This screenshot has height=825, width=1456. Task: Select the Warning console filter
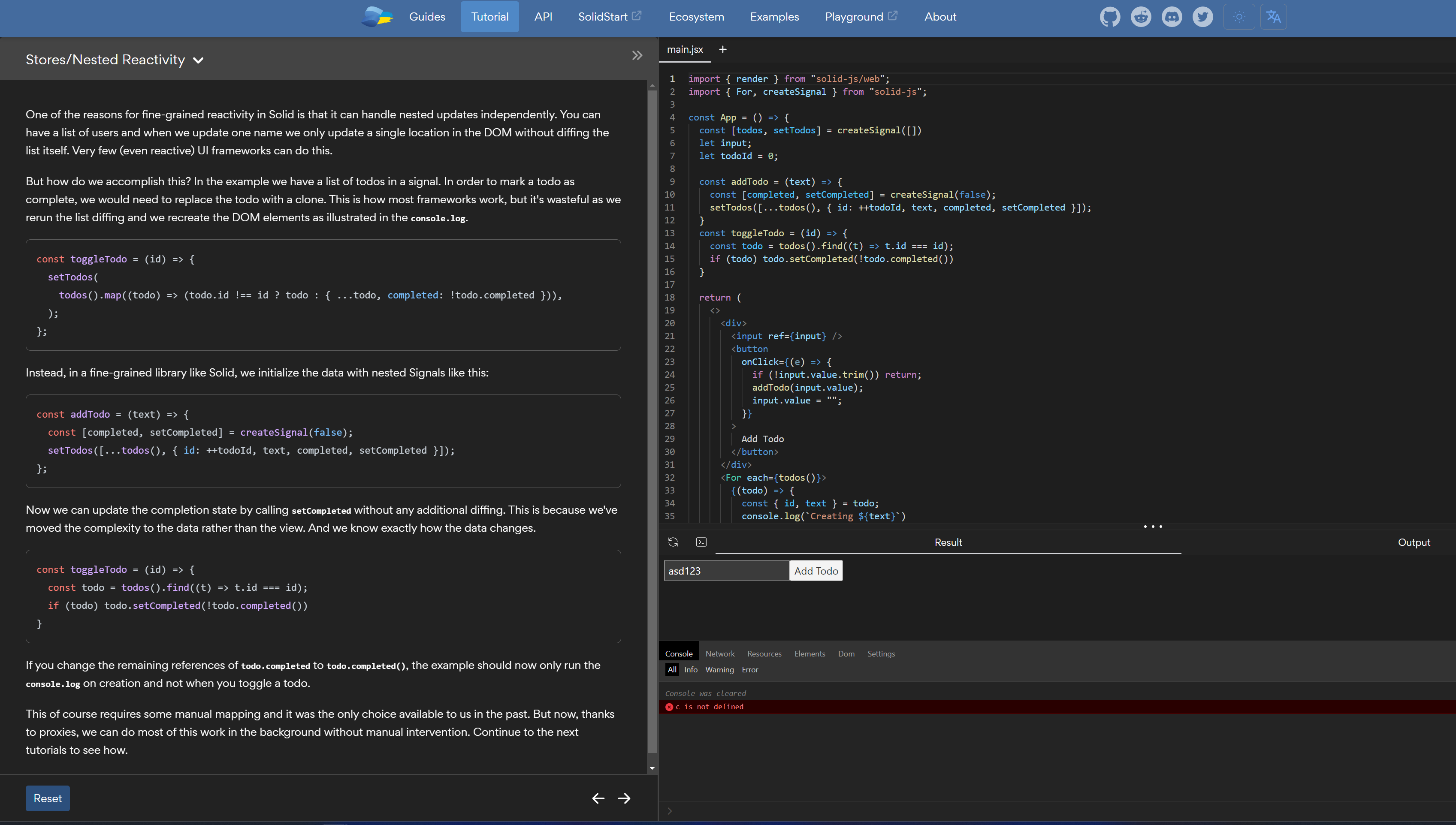point(719,670)
